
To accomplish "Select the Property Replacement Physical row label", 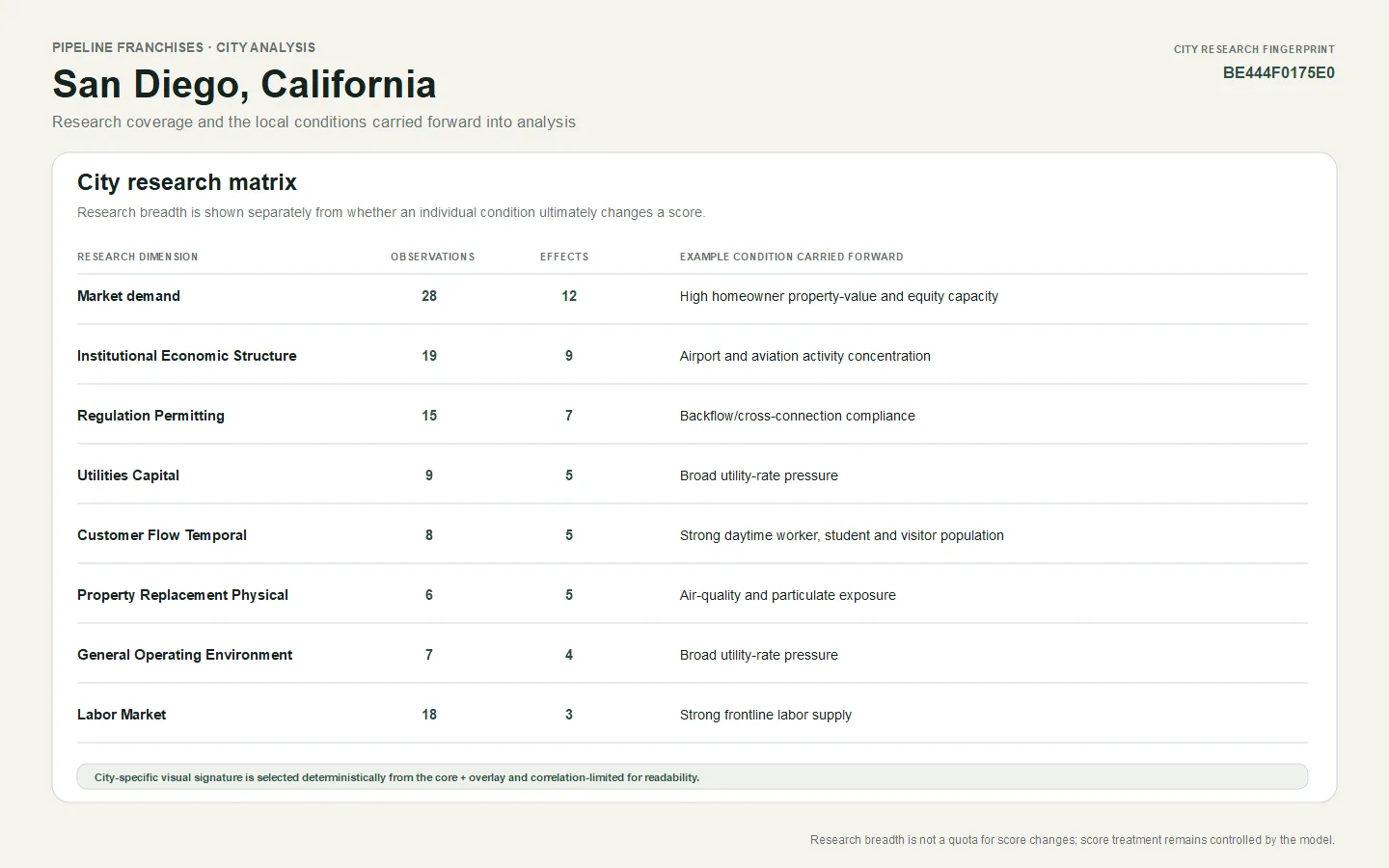I will [182, 595].
